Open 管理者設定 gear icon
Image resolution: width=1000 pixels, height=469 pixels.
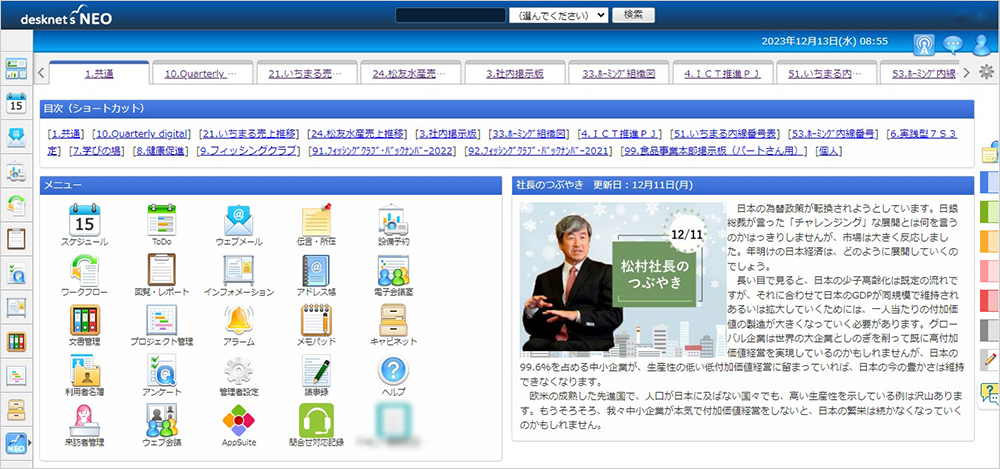pos(239,375)
